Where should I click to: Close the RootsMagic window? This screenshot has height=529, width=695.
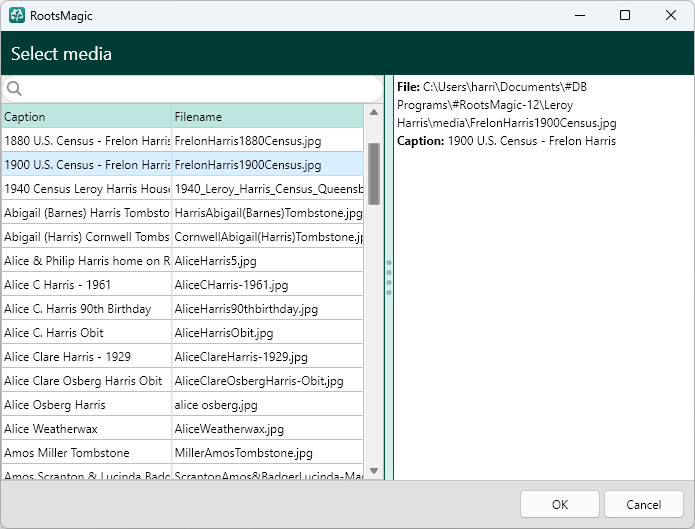coord(671,15)
